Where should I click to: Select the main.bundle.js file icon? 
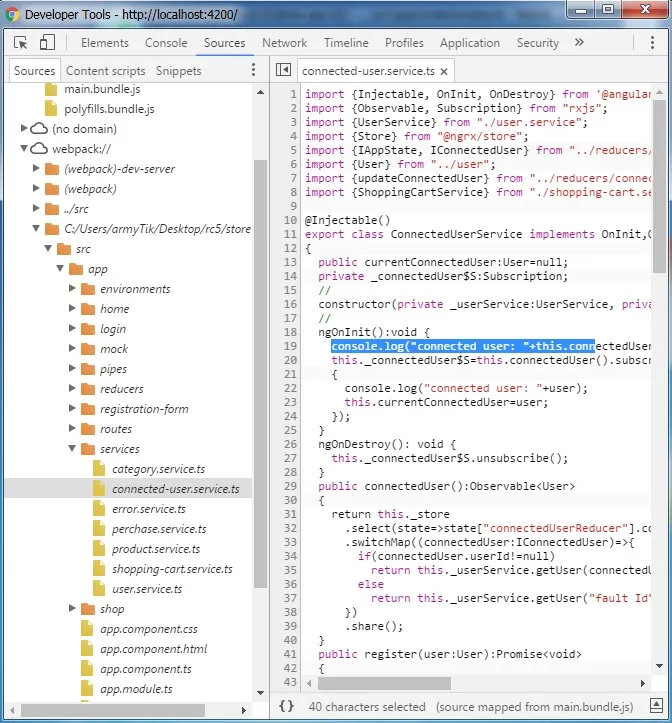[51, 89]
